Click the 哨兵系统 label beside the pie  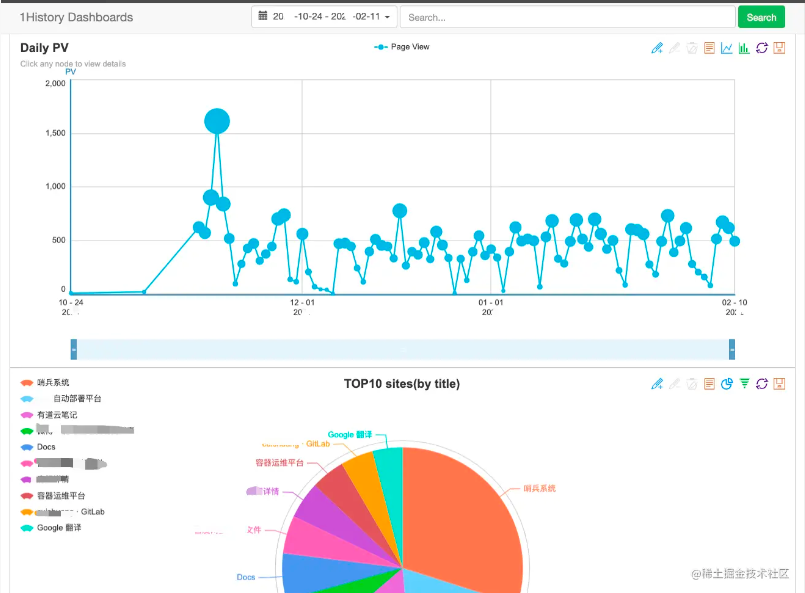(x=539, y=489)
